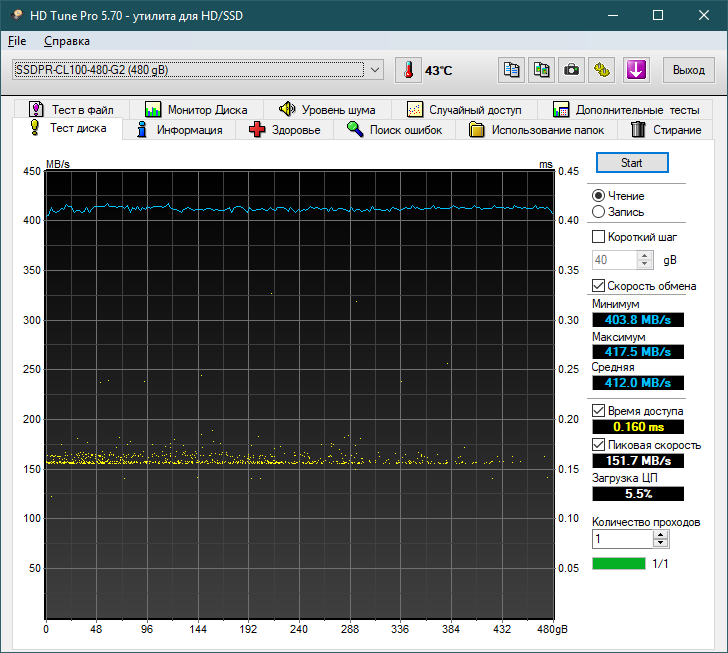Expand the SSDPR-CL100-480-G2 drive dropdown

pyautogui.click(x=375, y=70)
